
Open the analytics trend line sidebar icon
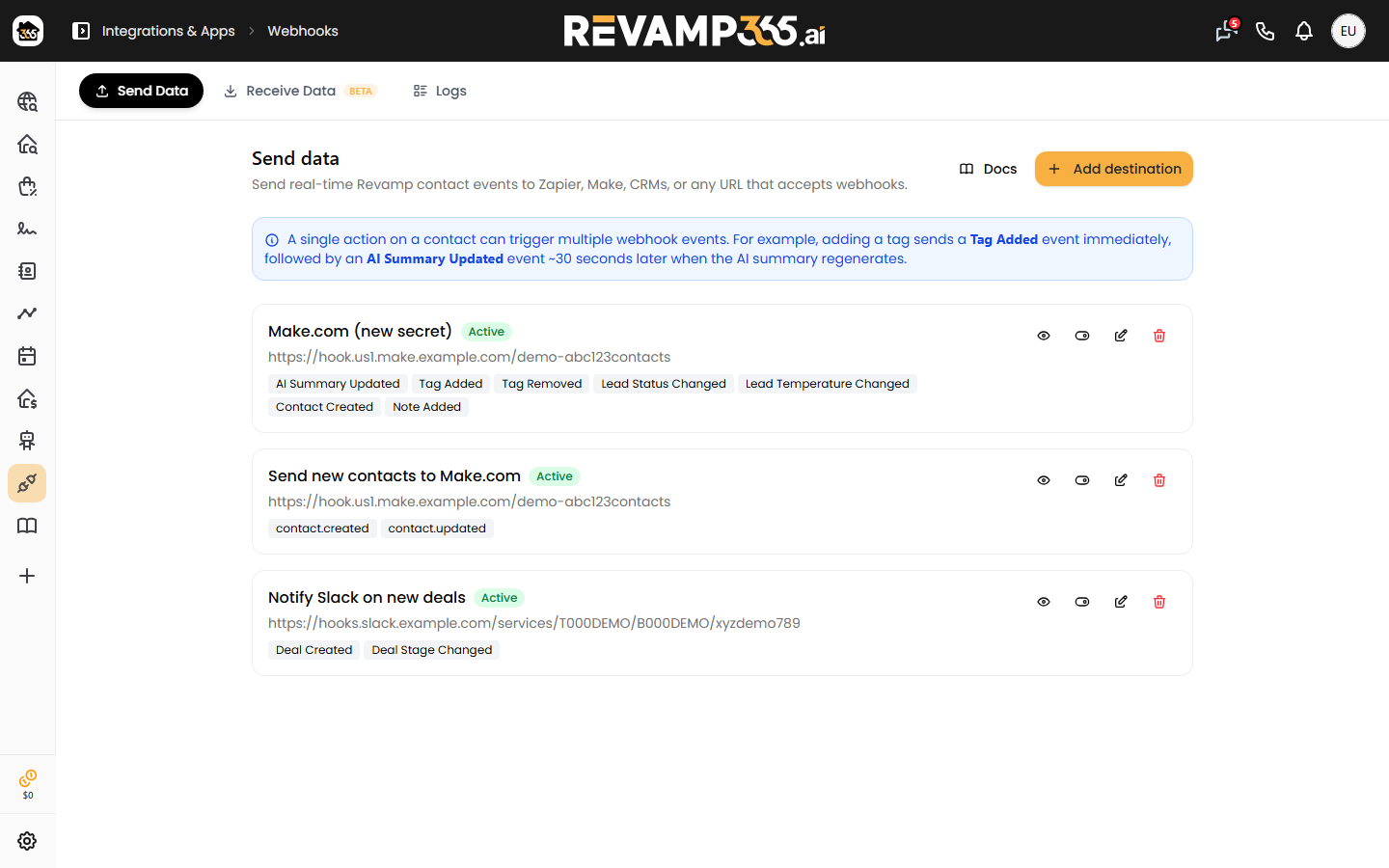27,313
